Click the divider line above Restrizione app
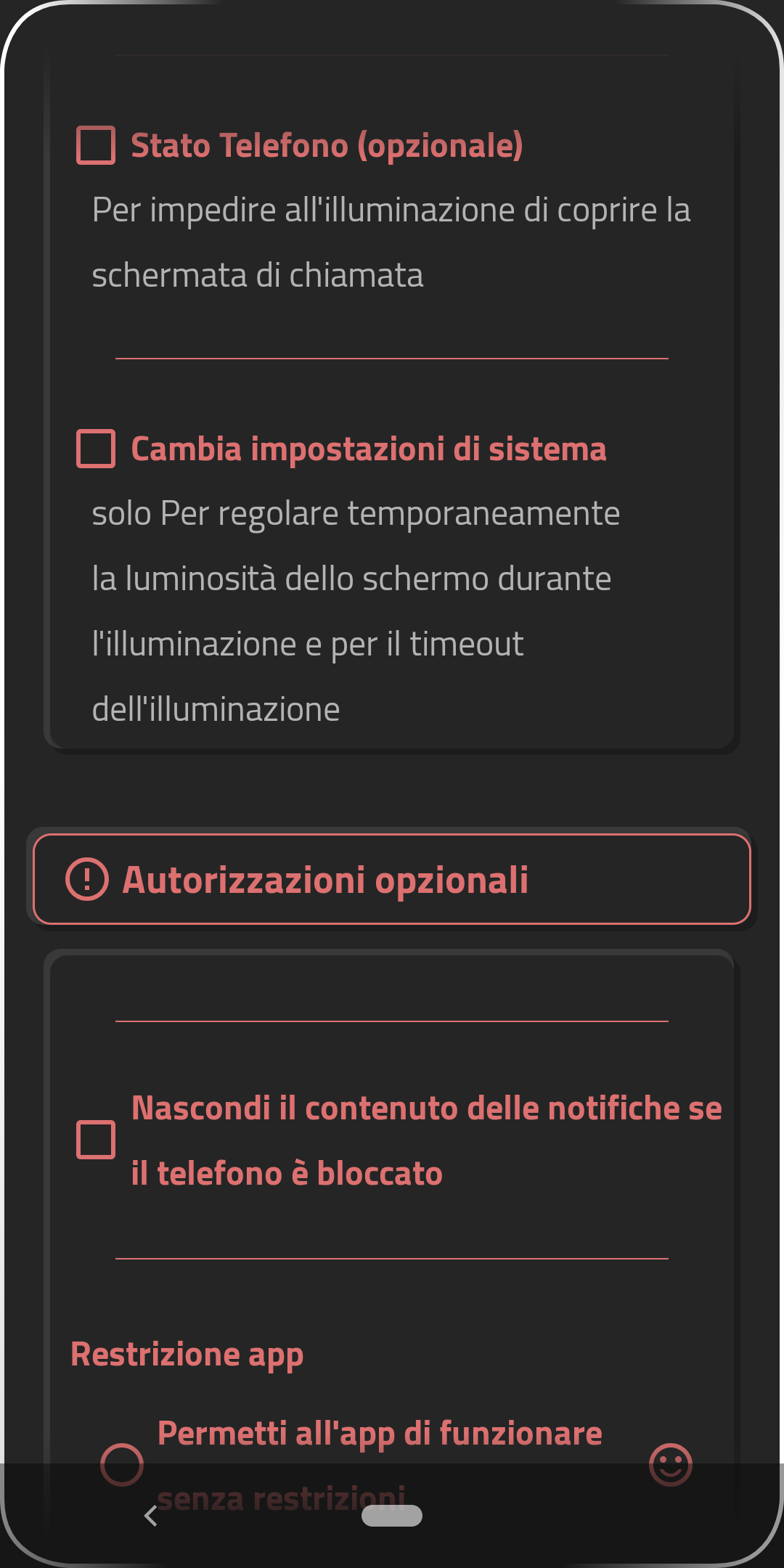 click(x=392, y=1259)
